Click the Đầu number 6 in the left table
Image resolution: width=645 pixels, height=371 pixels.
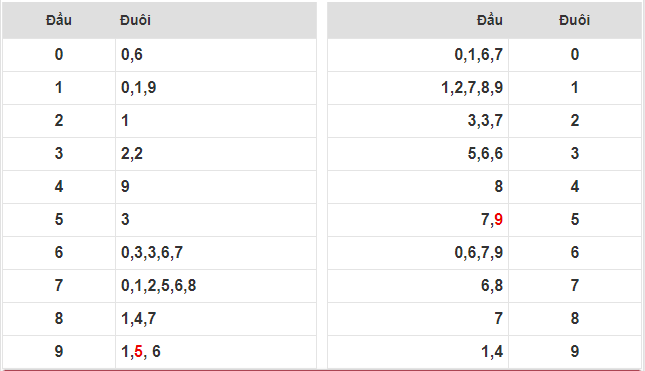(x=59, y=253)
